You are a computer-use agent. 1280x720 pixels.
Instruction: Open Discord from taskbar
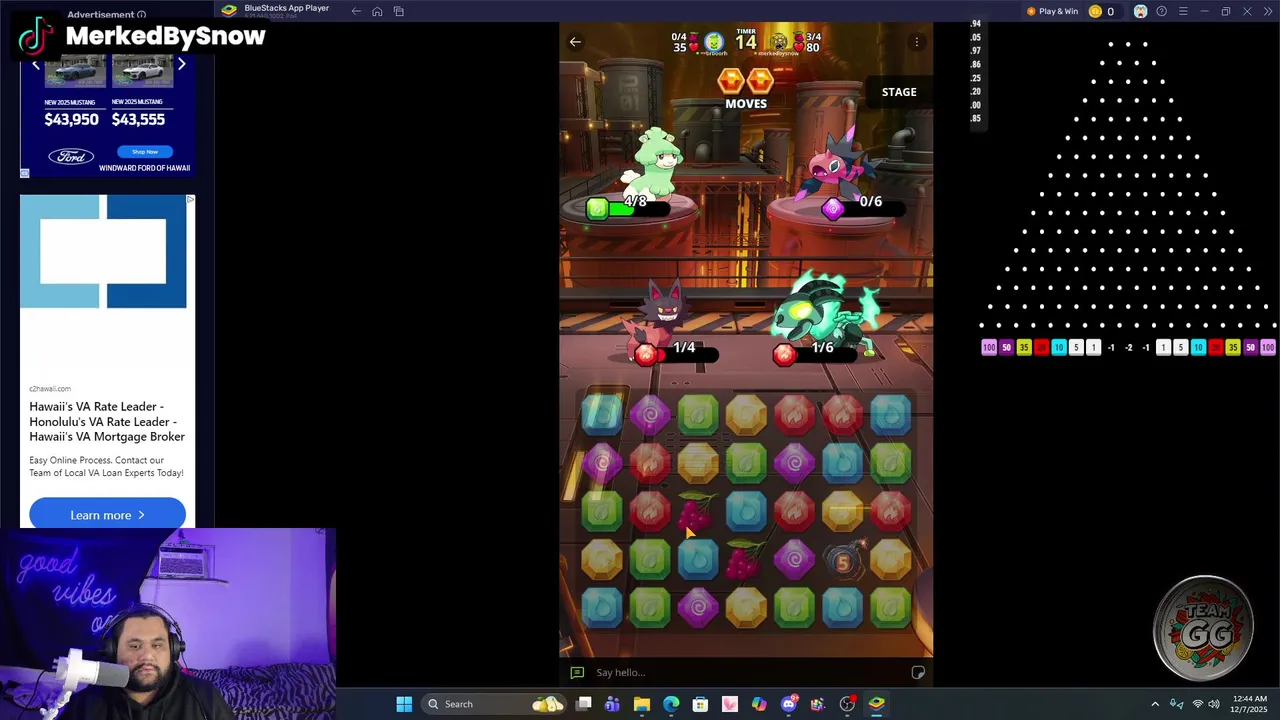click(x=788, y=704)
